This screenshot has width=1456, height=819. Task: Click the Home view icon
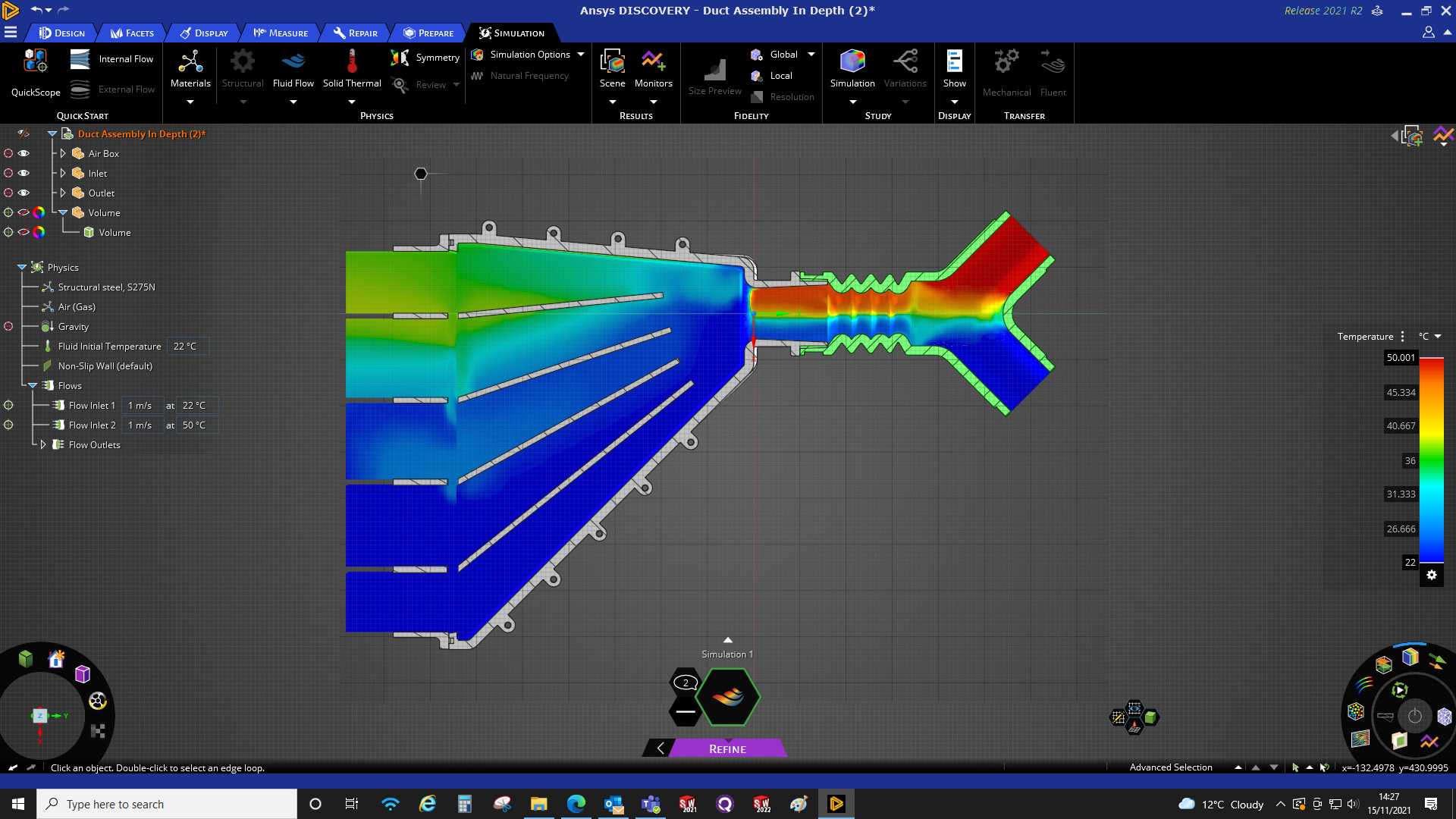pos(56,659)
